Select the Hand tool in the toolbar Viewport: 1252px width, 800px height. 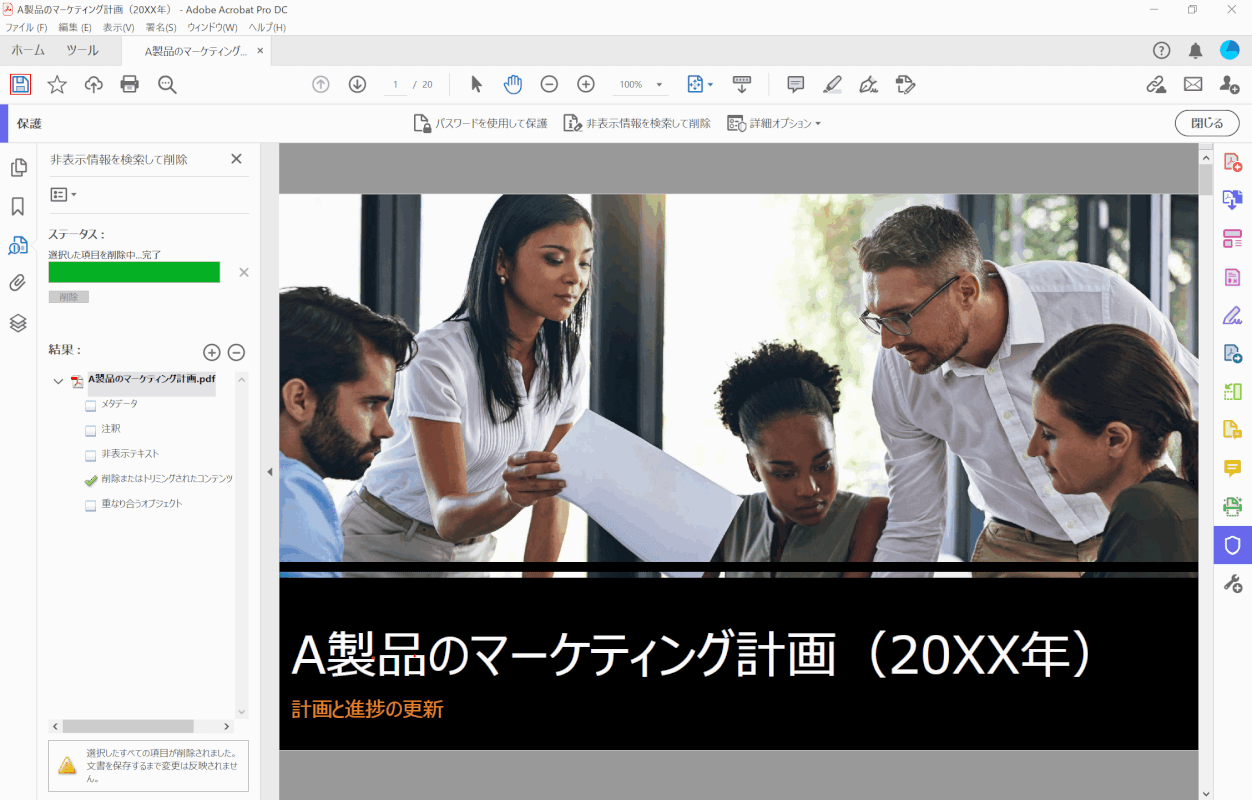(512, 84)
